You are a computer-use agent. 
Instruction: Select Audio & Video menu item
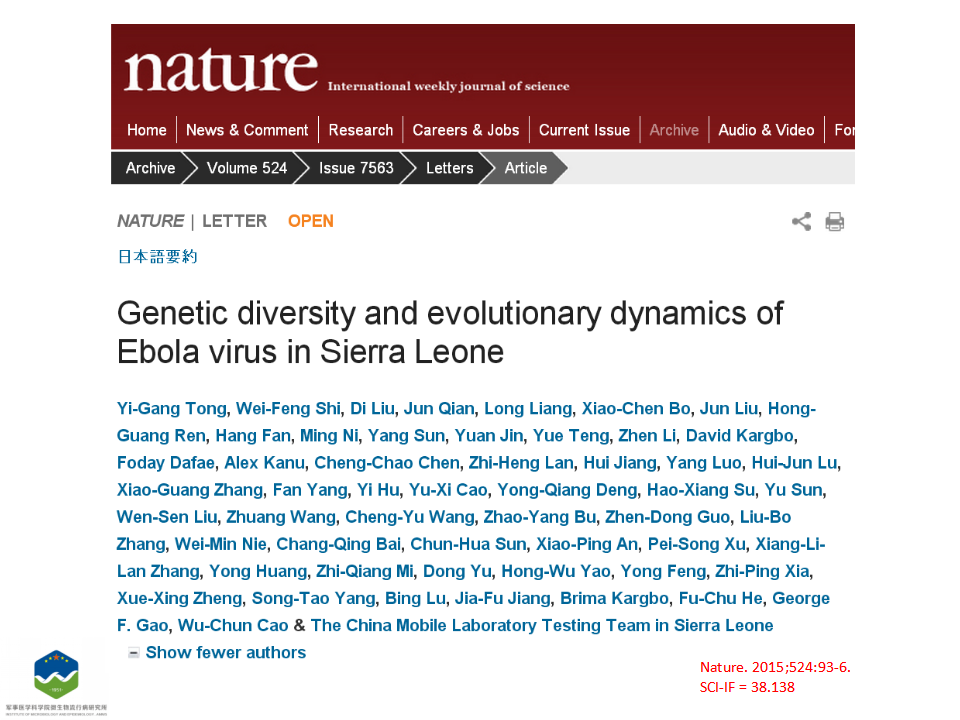point(766,130)
